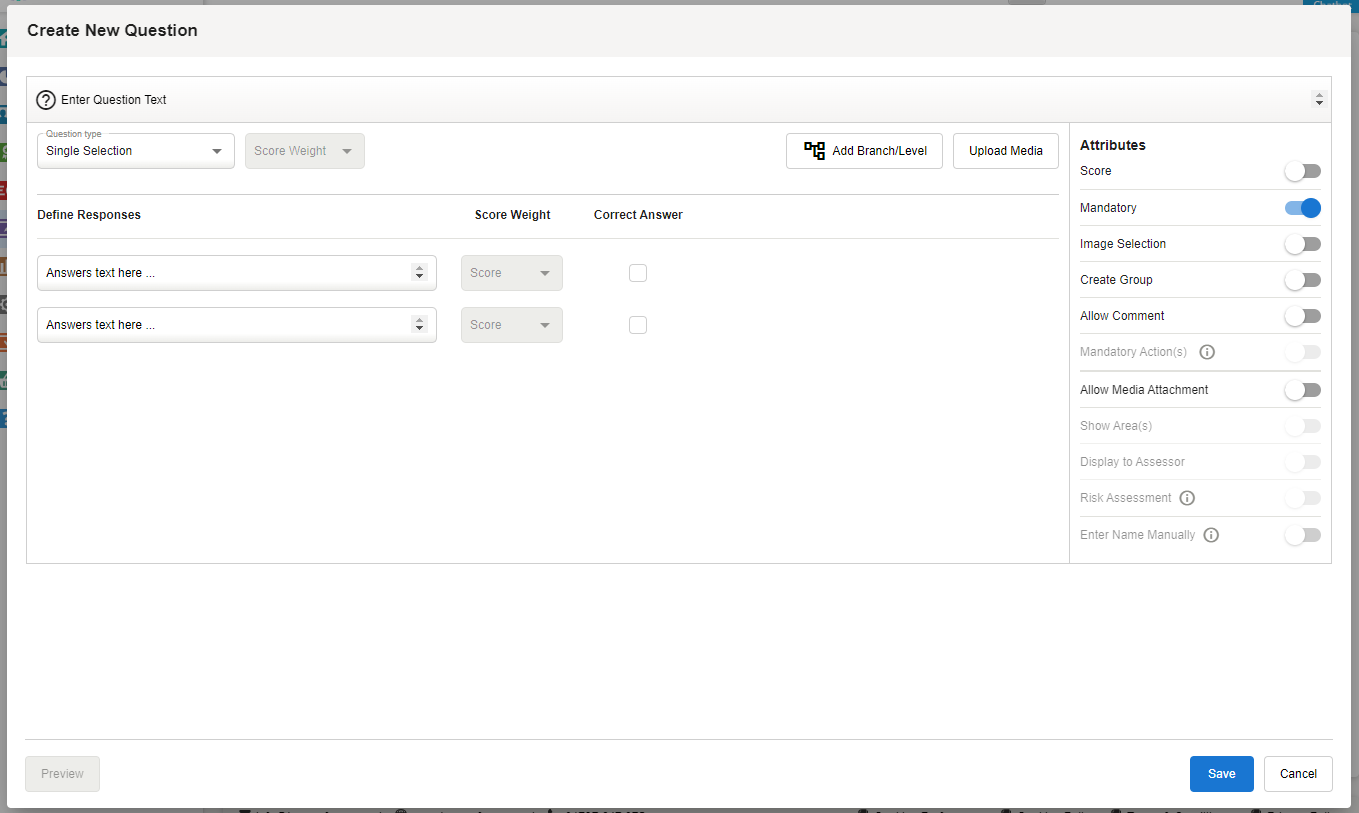Click the Mandatory Action(s) info icon
This screenshot has height=813, width=1359.
coord(1207,352)
